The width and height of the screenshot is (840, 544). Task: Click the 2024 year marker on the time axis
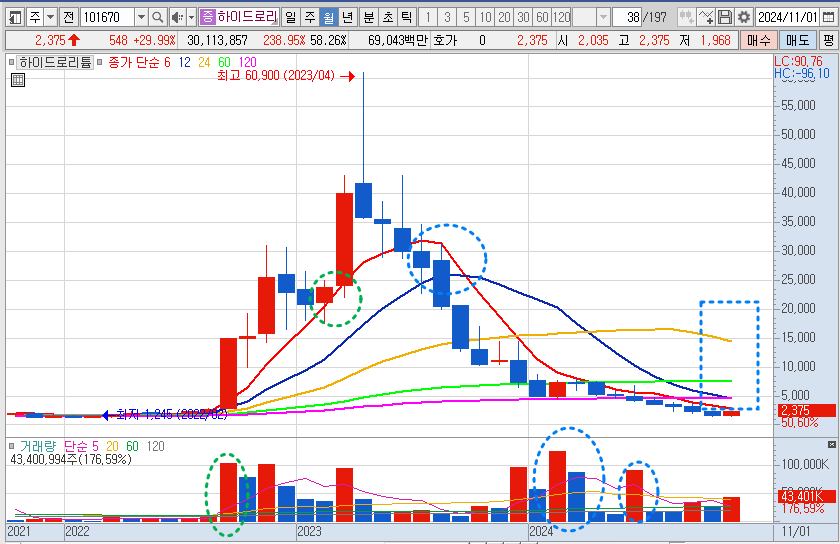[541, 531]
